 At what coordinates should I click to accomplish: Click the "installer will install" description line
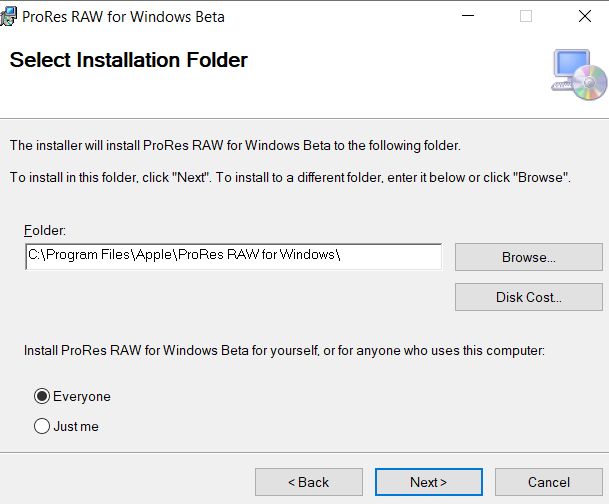(x=235, y=145)
